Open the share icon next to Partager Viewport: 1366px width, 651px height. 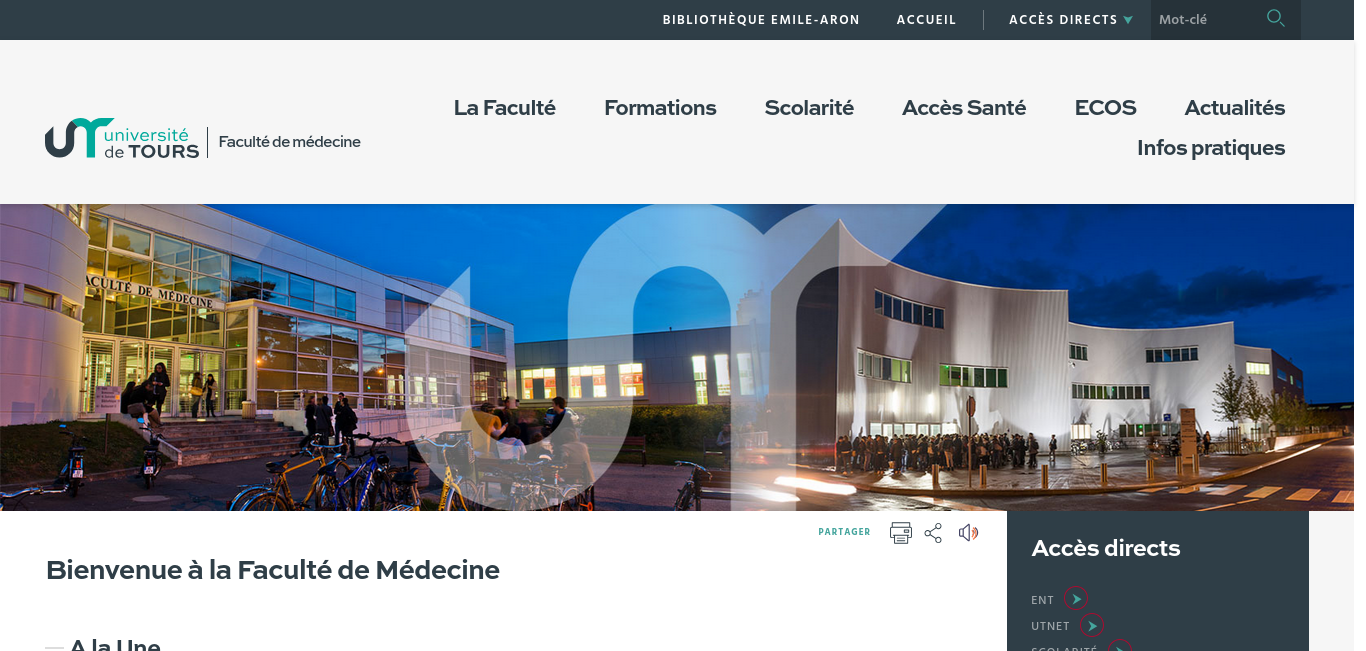point(933,533)
